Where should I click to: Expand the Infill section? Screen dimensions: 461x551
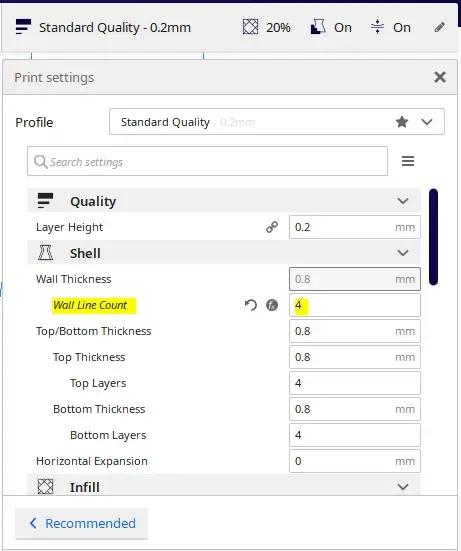pos(403,487)
